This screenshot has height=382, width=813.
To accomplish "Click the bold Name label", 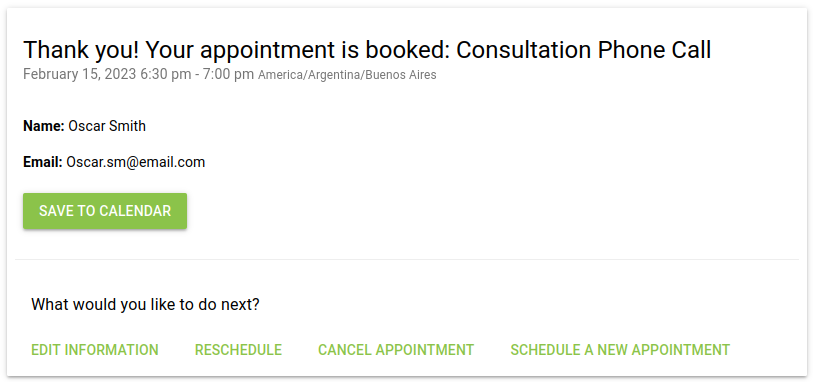I will pyautogui.click(x=44, y=126).
